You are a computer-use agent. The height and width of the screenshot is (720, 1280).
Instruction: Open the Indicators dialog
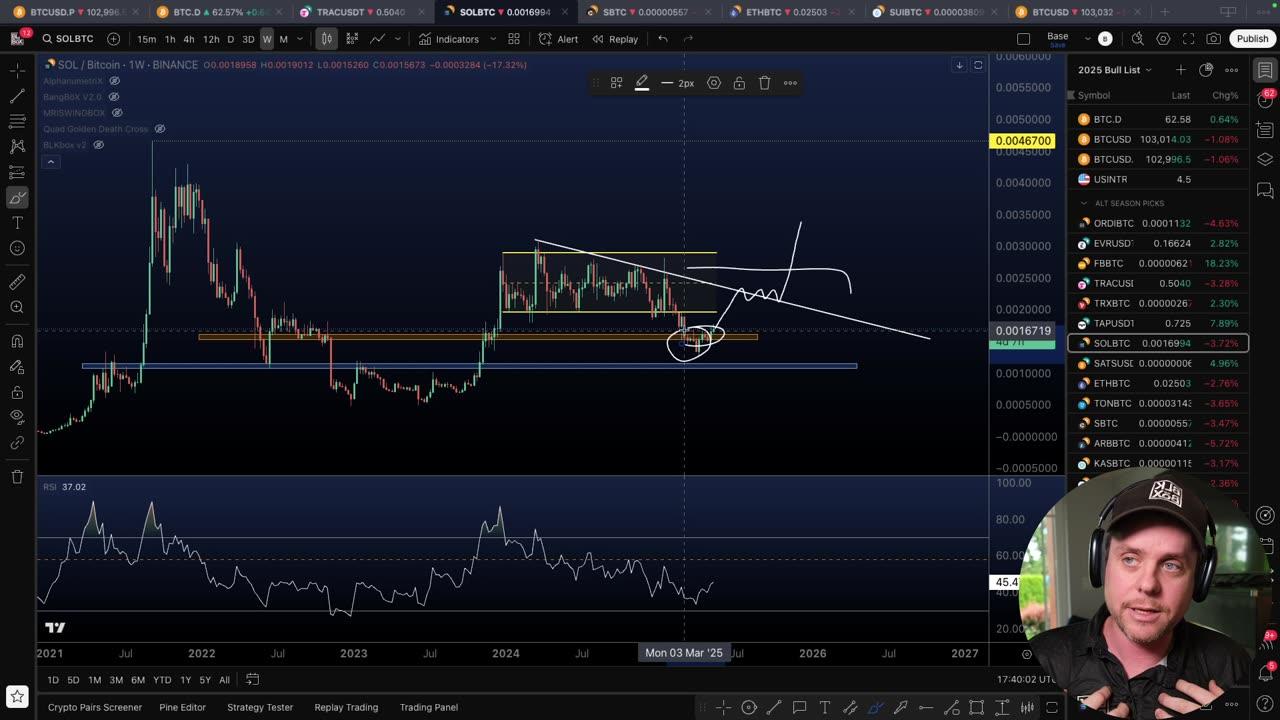click(449, 39)
